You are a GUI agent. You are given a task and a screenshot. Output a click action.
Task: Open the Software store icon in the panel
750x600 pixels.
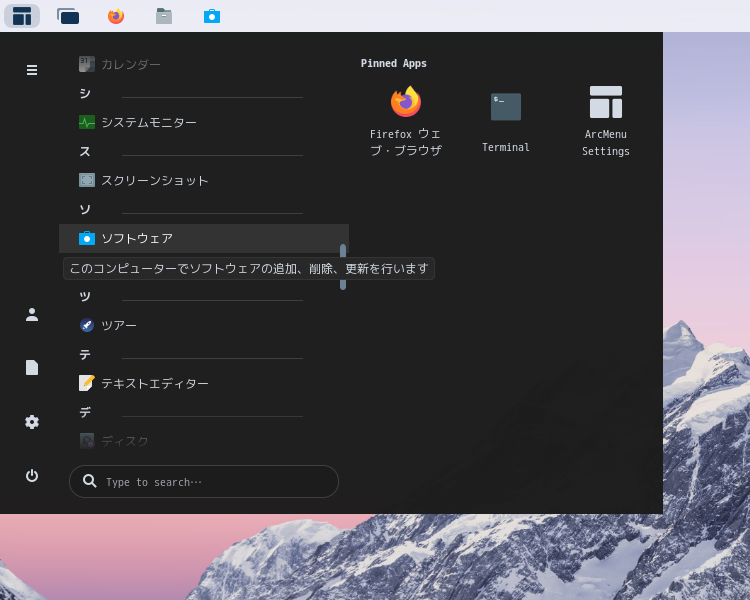[x=212, y=16]
